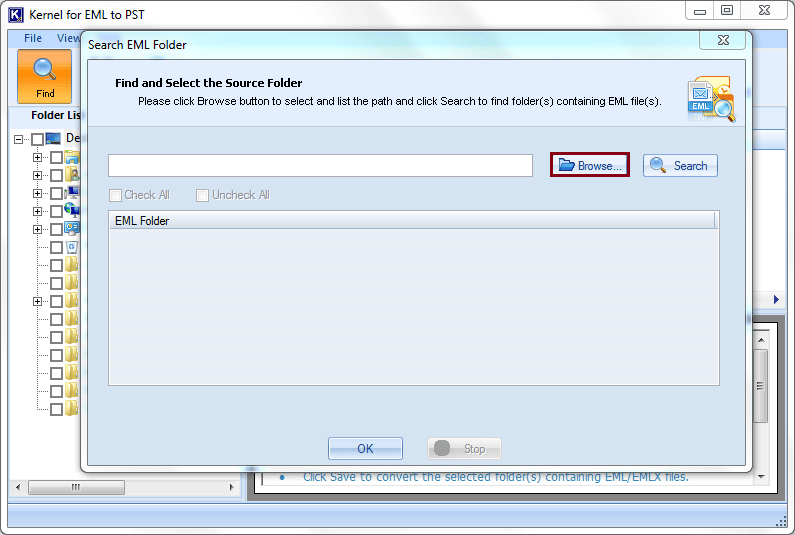Screen dimensions: 795x535
Task: Click the Find magnifier toolbar button
Action: [45, 76]
